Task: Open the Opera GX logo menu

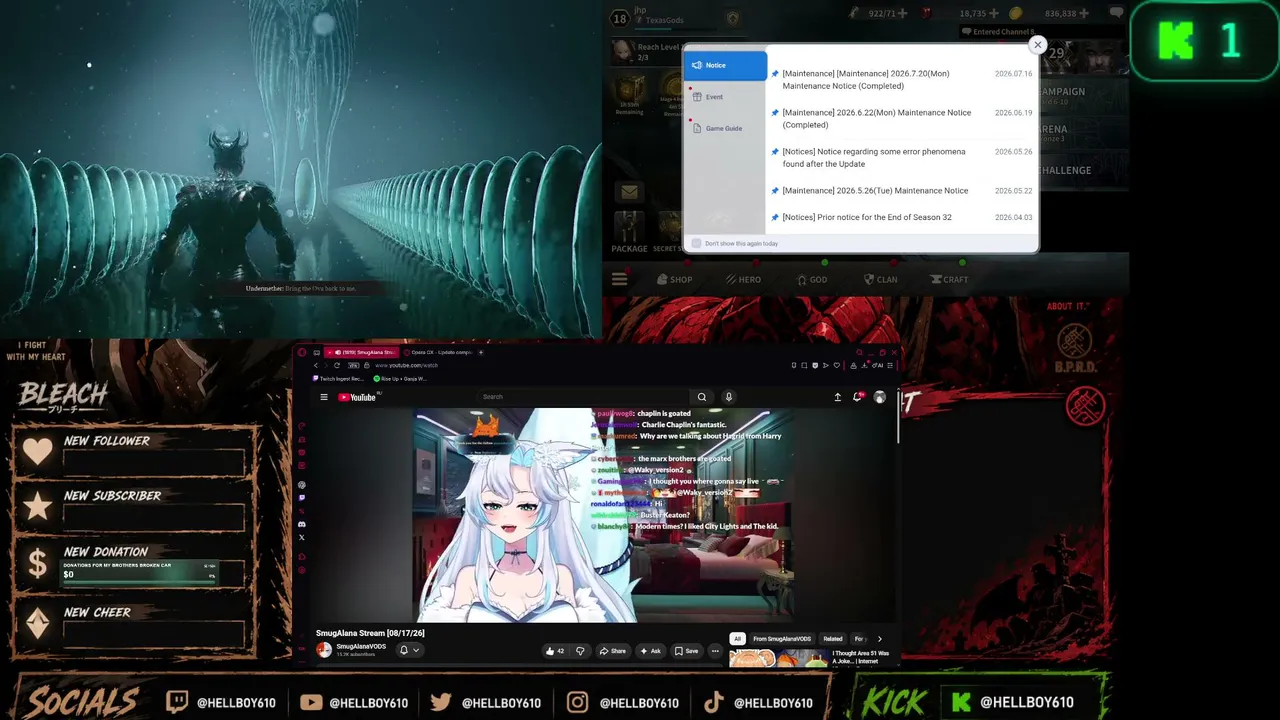Action: [302, 352]
